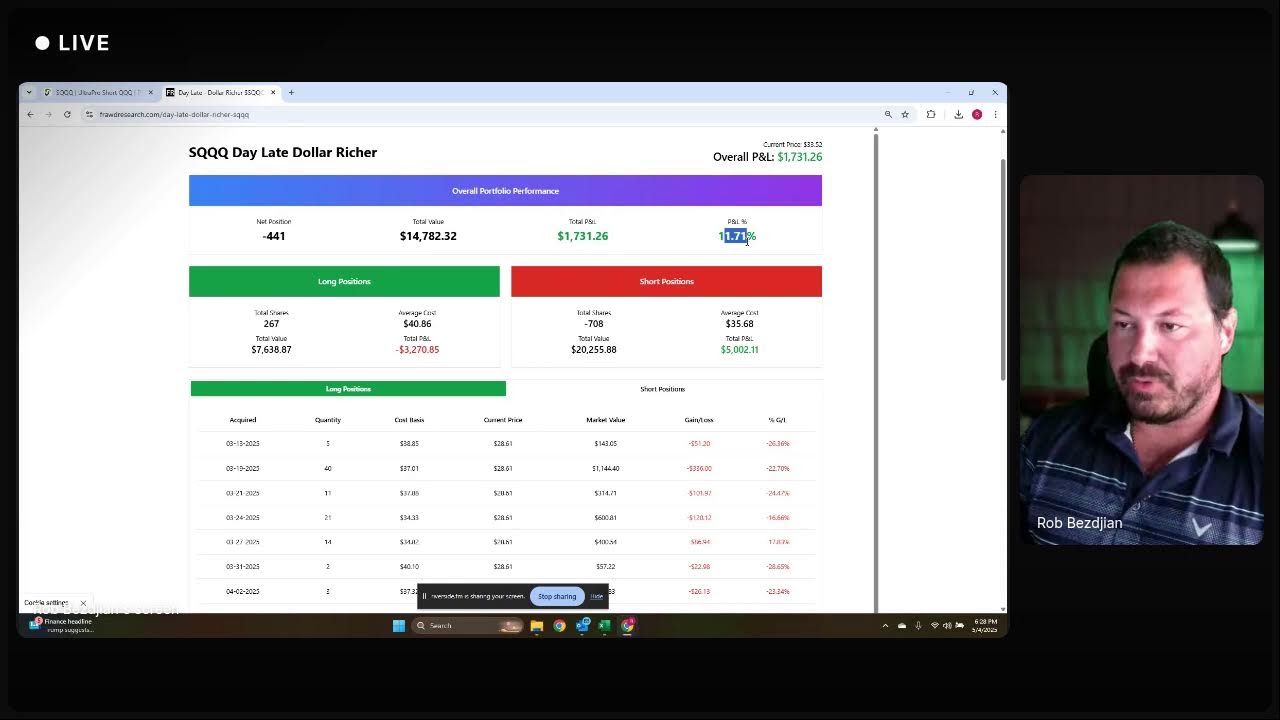View site information icon in address bar
This screenshot has width=1280, height=720.
(89, 114)
